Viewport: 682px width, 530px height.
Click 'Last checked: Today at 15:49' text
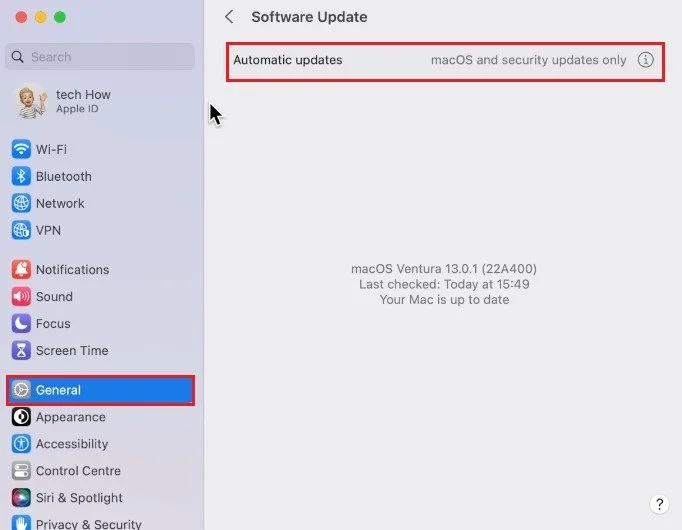[x=444, y=284]
